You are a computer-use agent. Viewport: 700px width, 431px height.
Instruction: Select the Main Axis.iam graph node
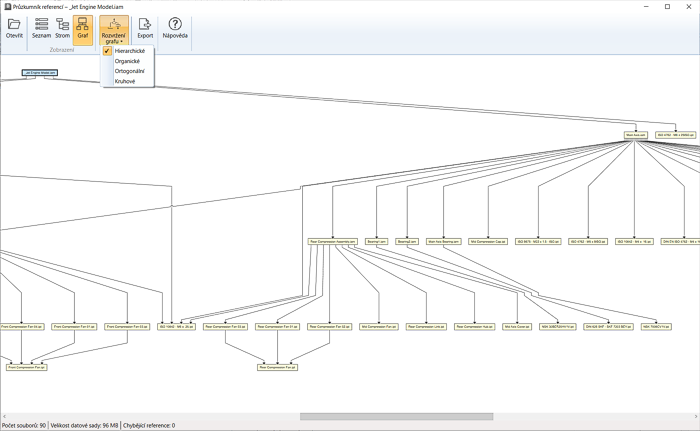tap(637, 134)
